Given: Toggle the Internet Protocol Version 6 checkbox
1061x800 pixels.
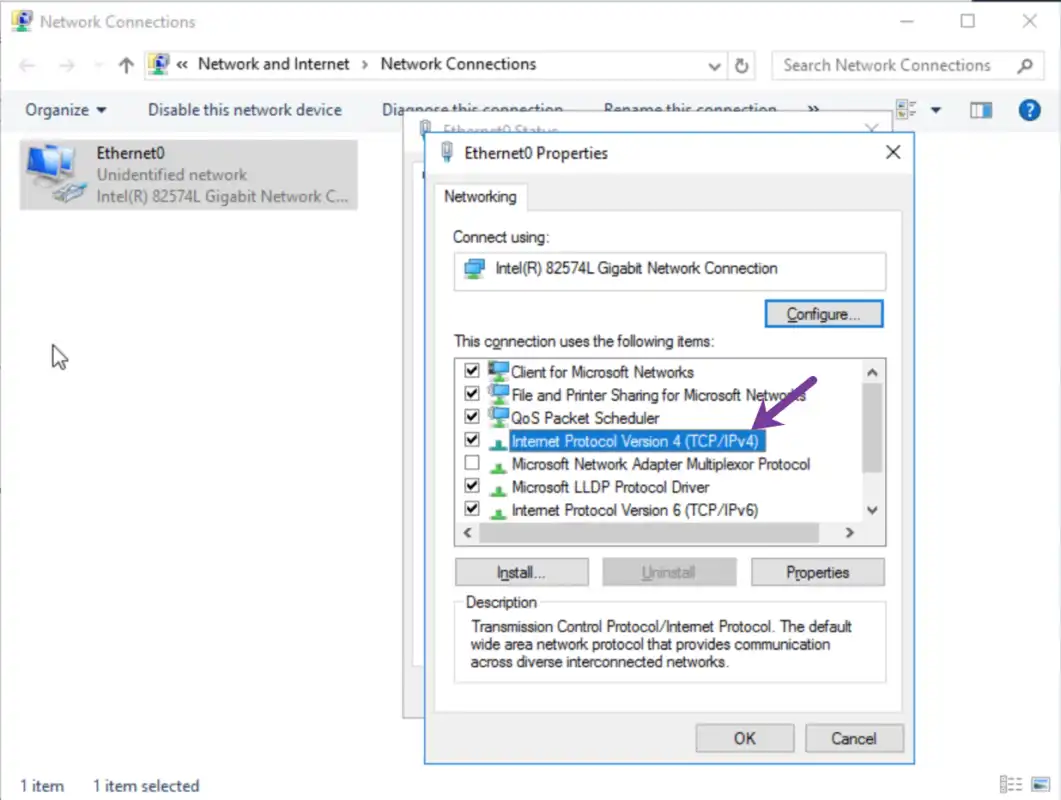Looking at the screenshot, I should [x=472, y=509].
